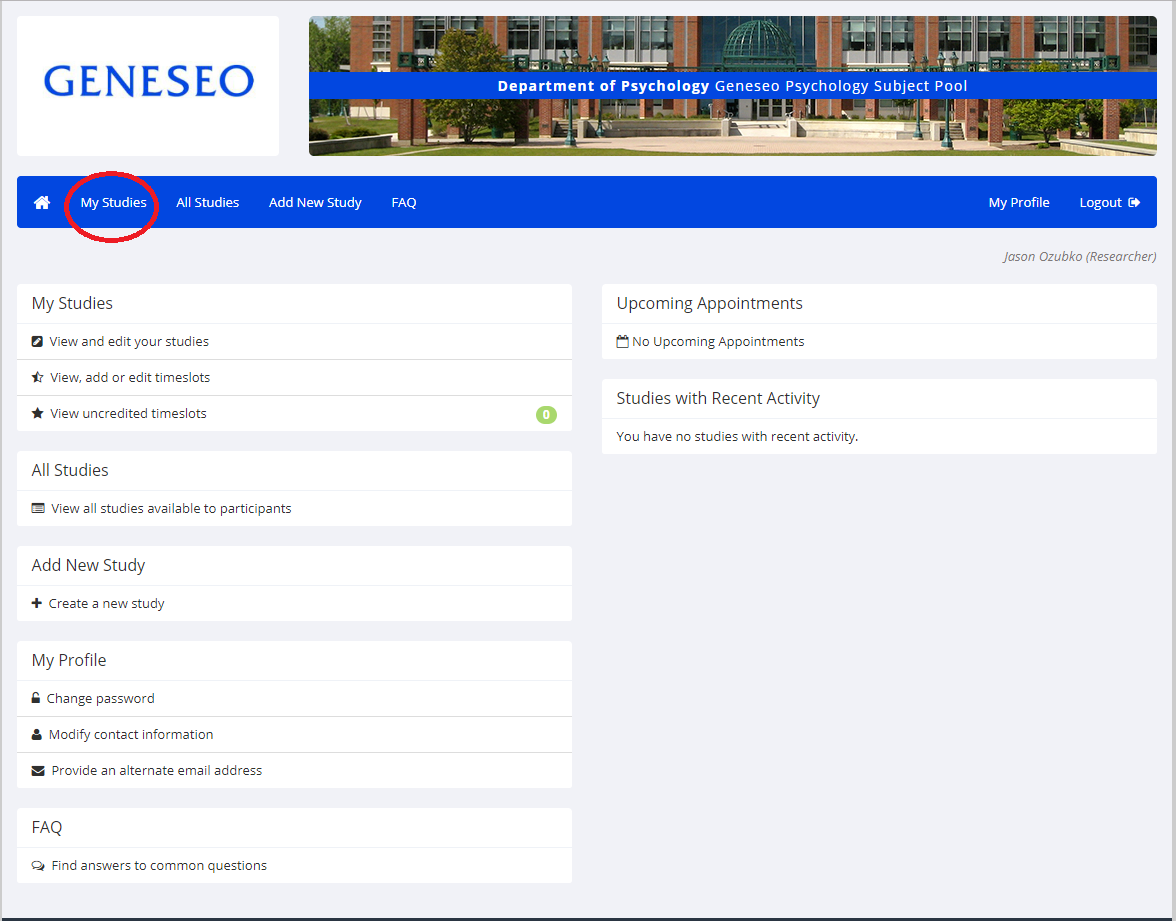Screen dimensions: 1176x921
Task: Select Add New Study in top menu
Action: click(315, 203)
